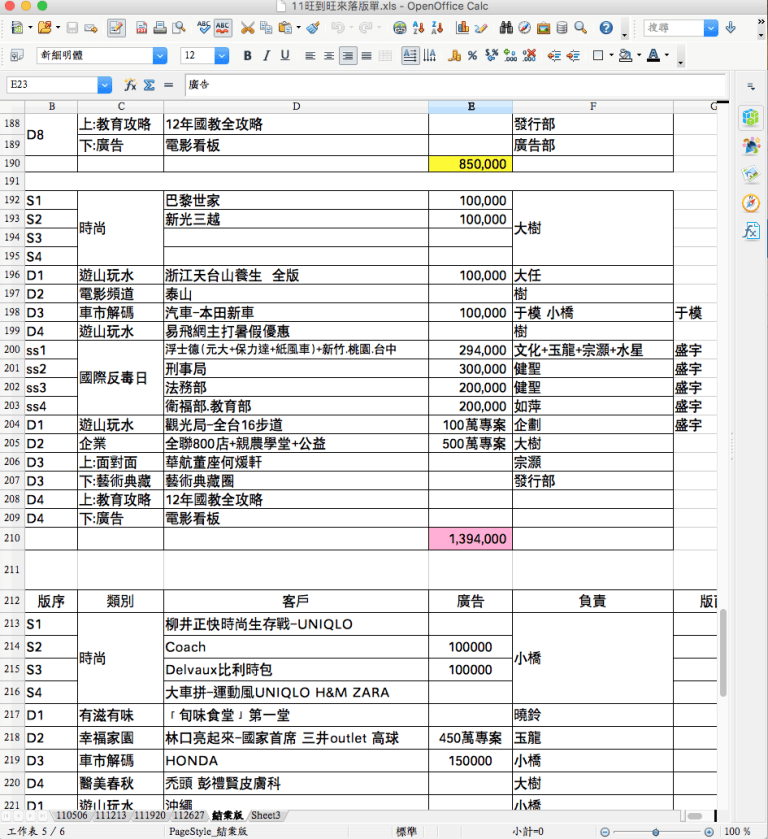Toggle Italic text style
The image size is (768, 839).
point(266,56)
